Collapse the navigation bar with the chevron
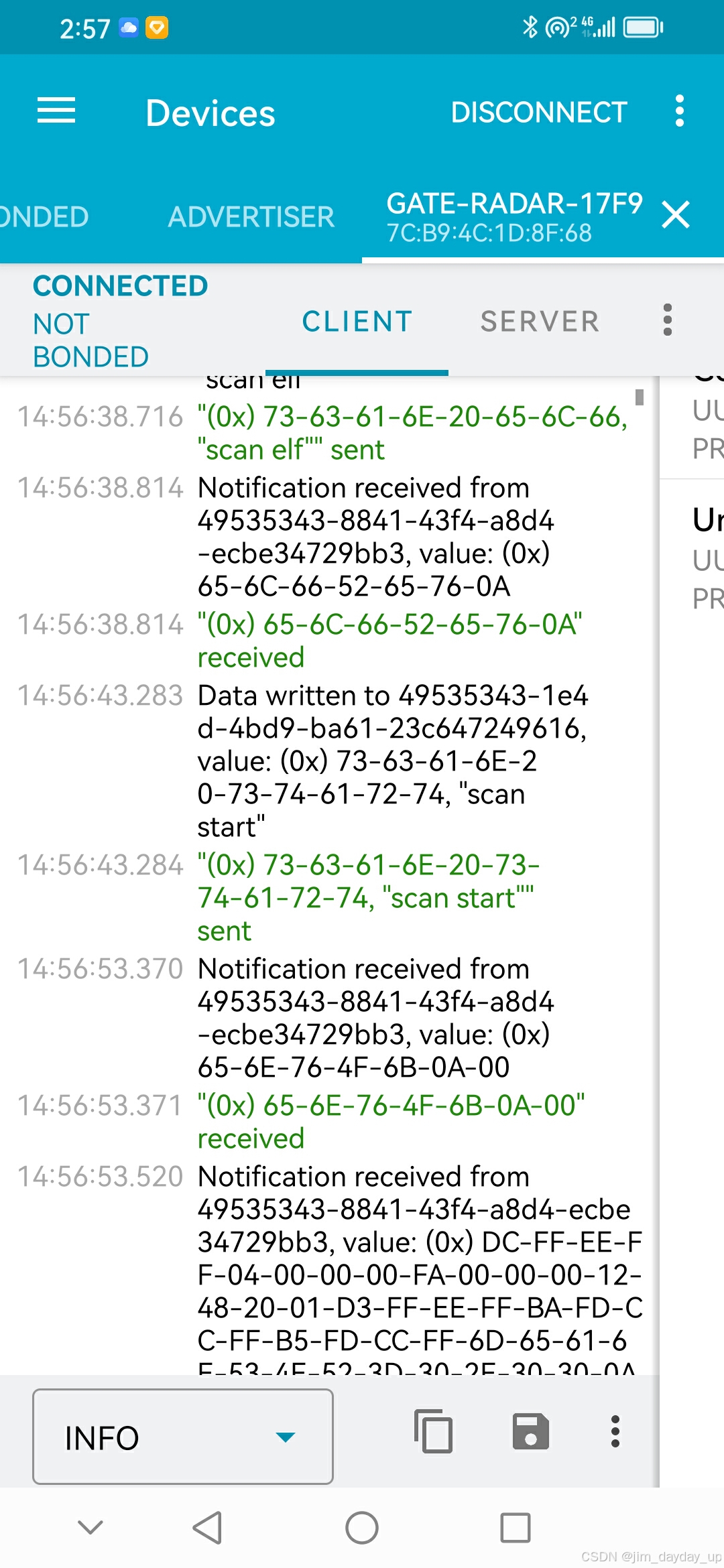The image size is (724, 1568). (x=88, y=1529)
